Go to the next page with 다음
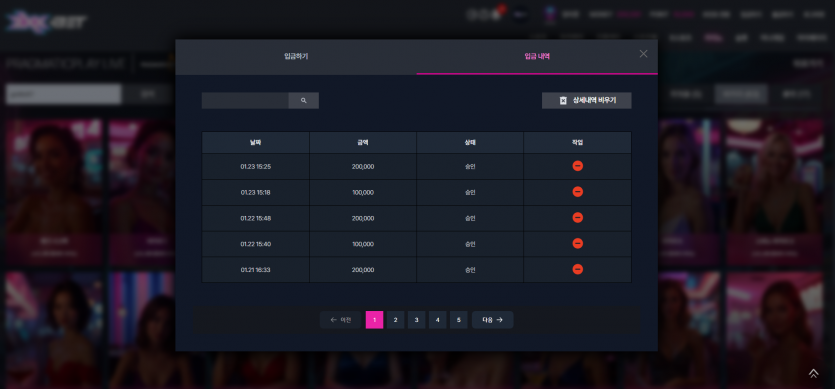 point(493,320)
